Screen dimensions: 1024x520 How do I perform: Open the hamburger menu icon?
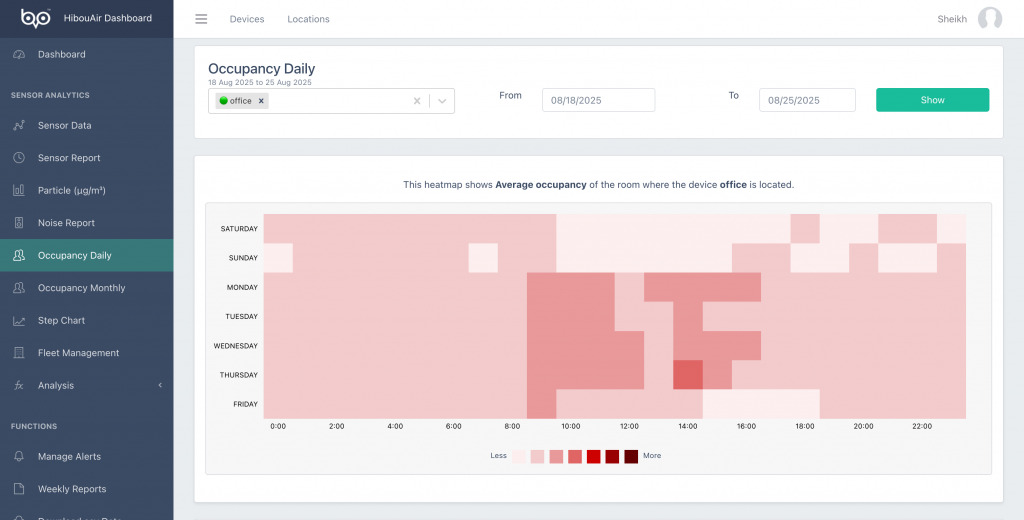click(x=201, y=19)
